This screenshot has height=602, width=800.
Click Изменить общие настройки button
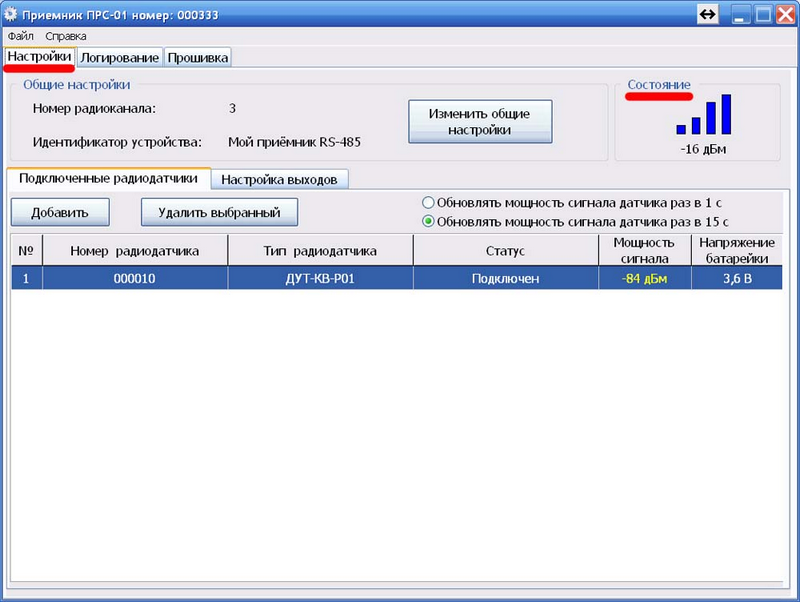click(480, 121)
